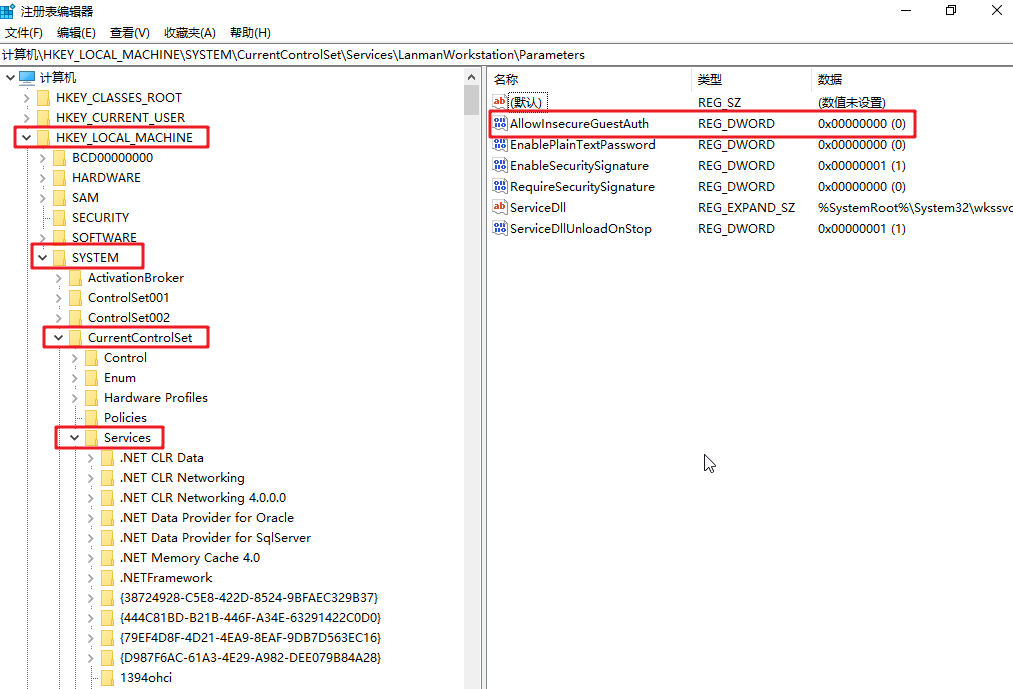Click the .NETFramework folder icon
This screenshot has width=1013, height=689.
108,578
